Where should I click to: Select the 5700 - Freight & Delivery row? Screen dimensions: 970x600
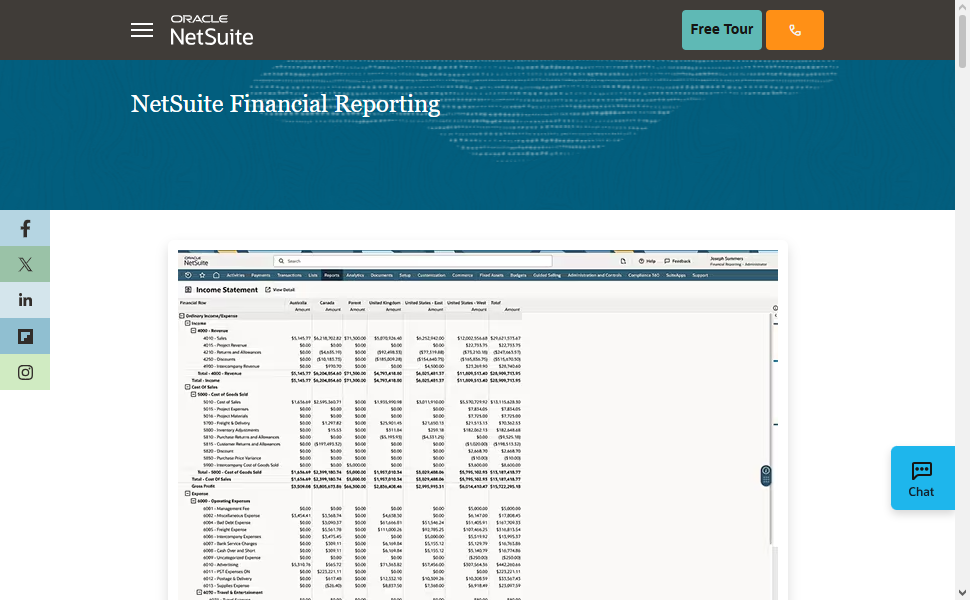click(x=350, y=423)
